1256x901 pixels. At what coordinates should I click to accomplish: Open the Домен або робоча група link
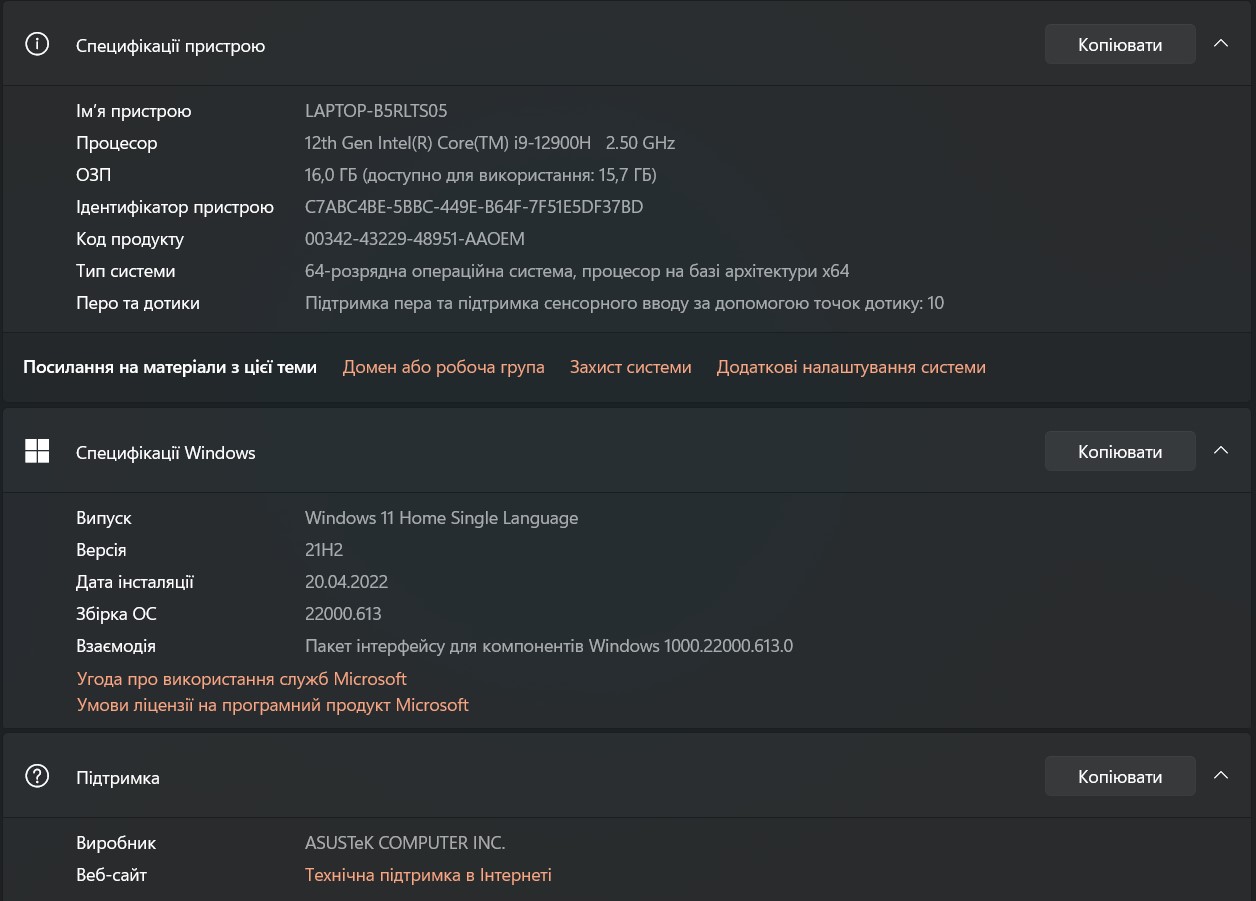tap(443, 367)
